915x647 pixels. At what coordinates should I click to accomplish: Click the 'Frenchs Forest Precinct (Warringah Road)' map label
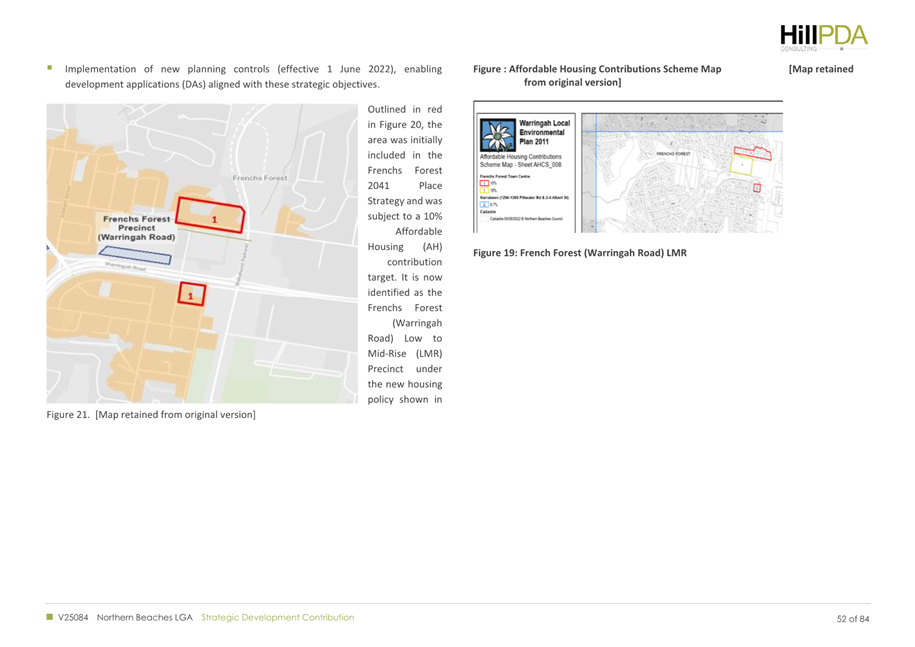click(133, 227)
